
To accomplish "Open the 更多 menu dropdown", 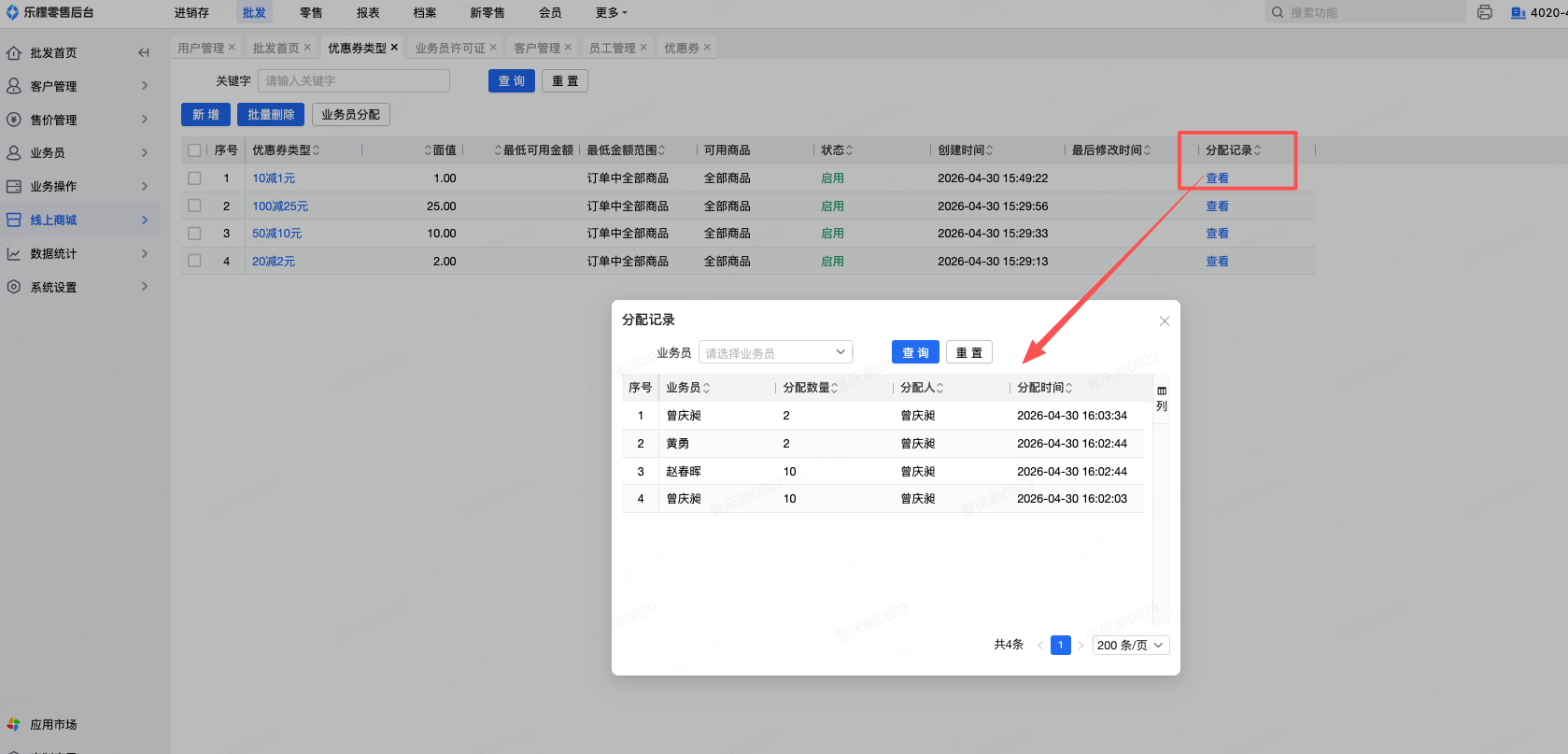I will [612, 12].
